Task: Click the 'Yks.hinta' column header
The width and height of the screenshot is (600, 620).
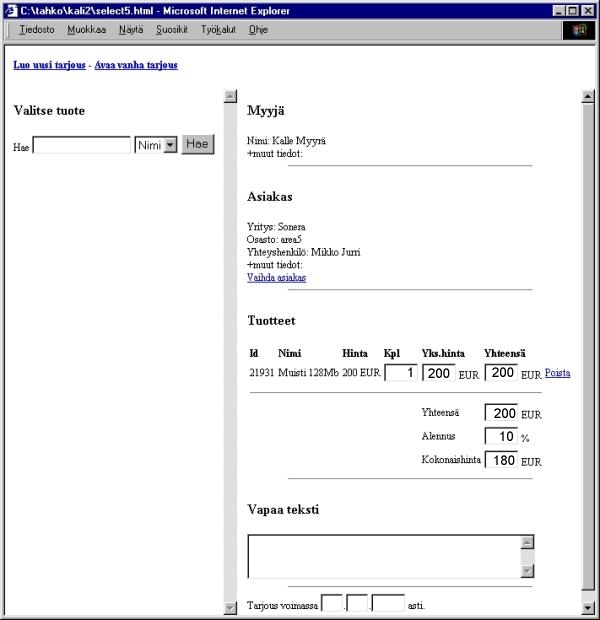Action: [x=443, y=353]
